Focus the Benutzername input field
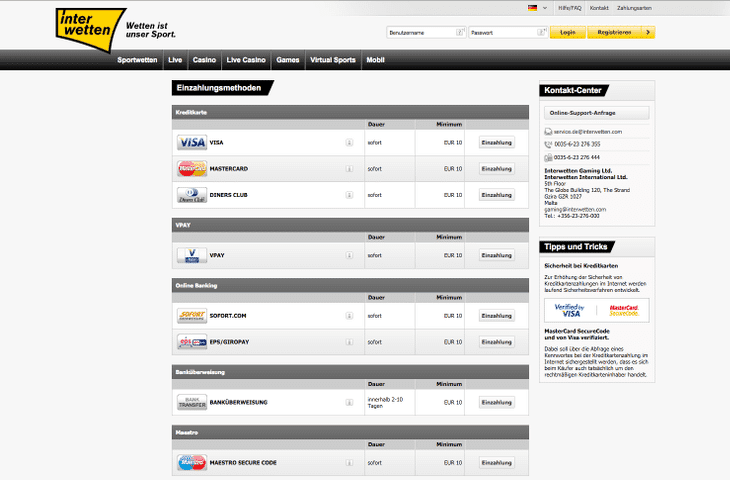Image resolution: width=730 pixels, height=480 pixels. [x=426, y=33]
